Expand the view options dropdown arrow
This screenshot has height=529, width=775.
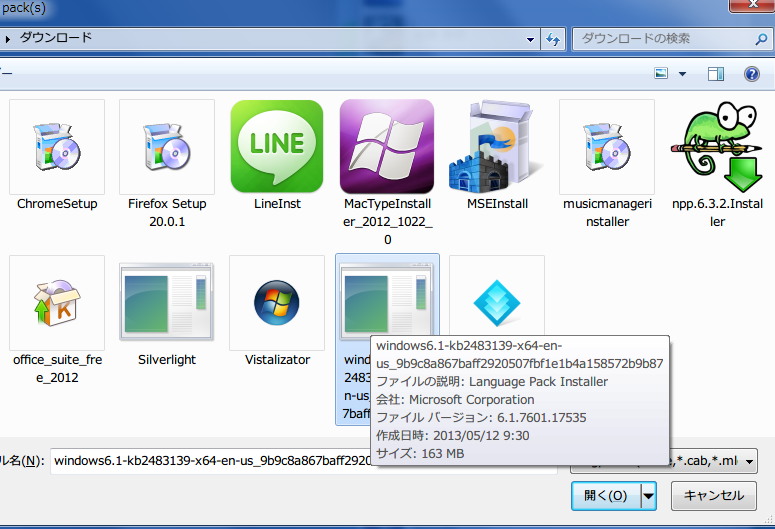[x=683, y=74]
